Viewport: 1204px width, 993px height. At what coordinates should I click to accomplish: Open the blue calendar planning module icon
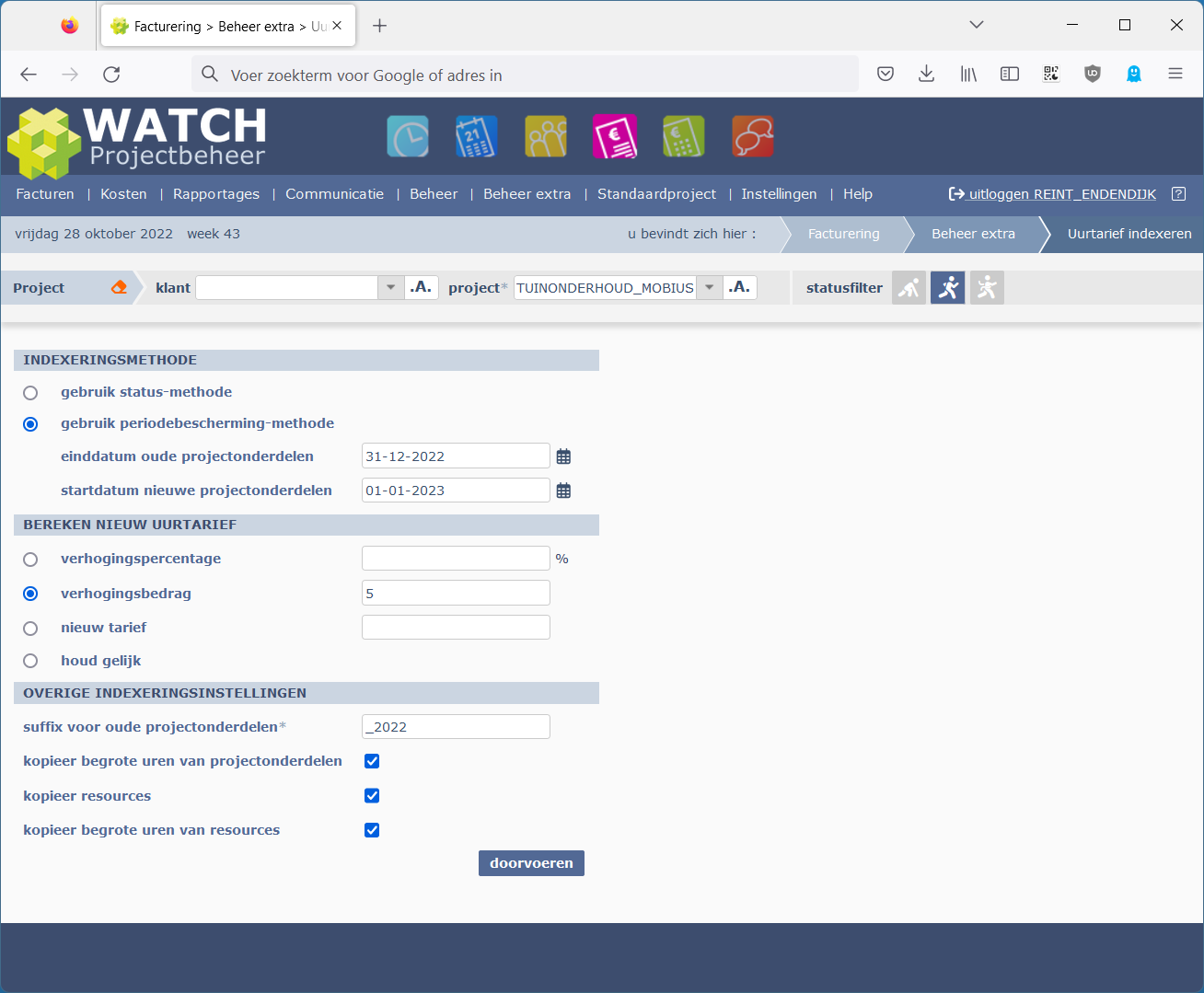coord(477,137)
